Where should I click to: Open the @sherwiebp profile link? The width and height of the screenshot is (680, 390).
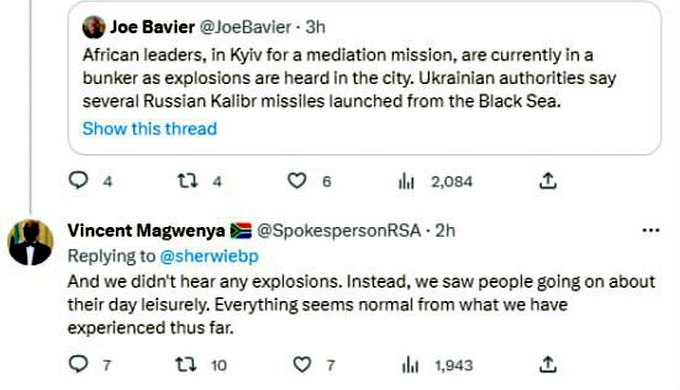[209, 256]
